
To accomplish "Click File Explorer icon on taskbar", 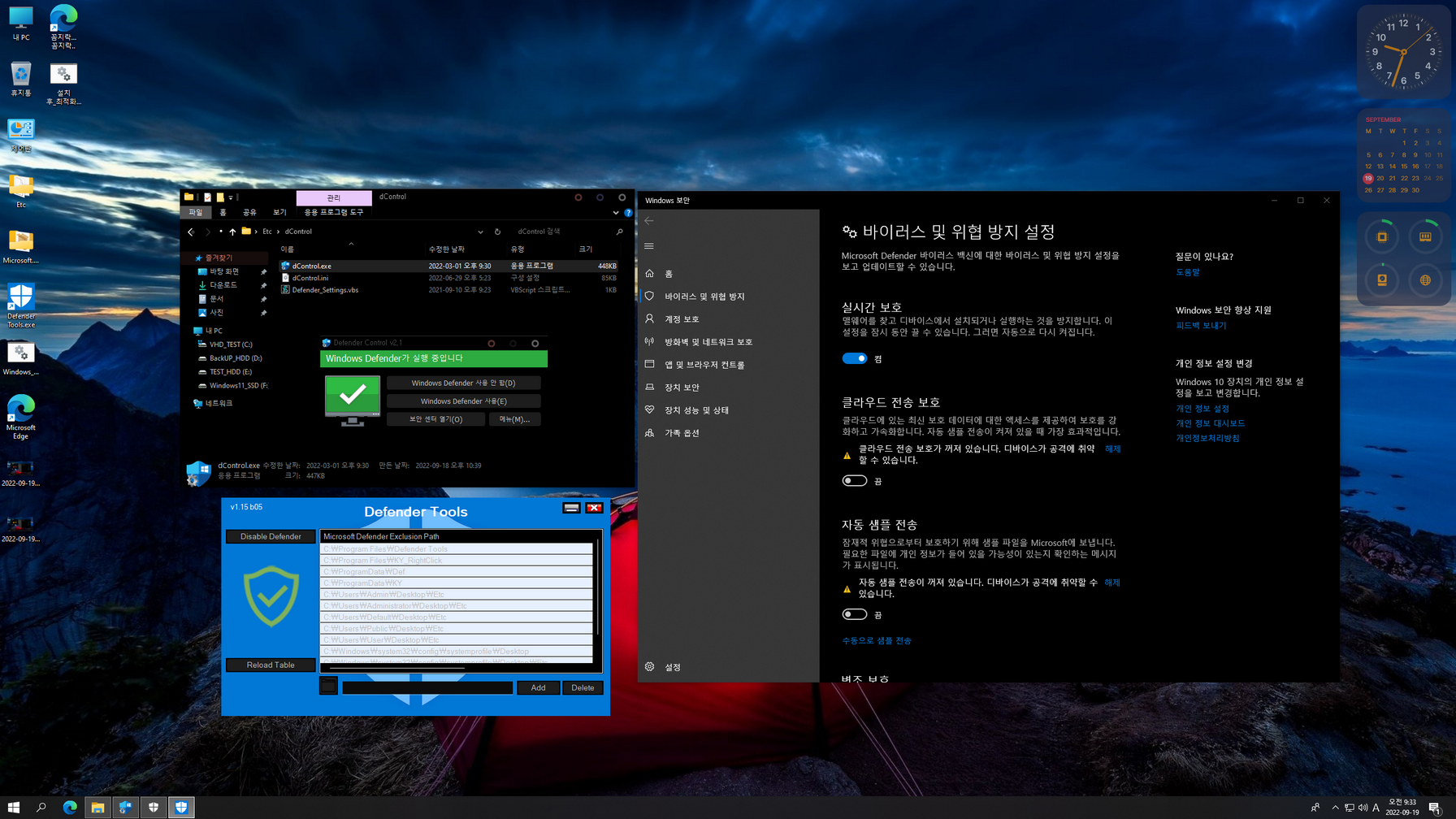I will (x=97, y=807).
